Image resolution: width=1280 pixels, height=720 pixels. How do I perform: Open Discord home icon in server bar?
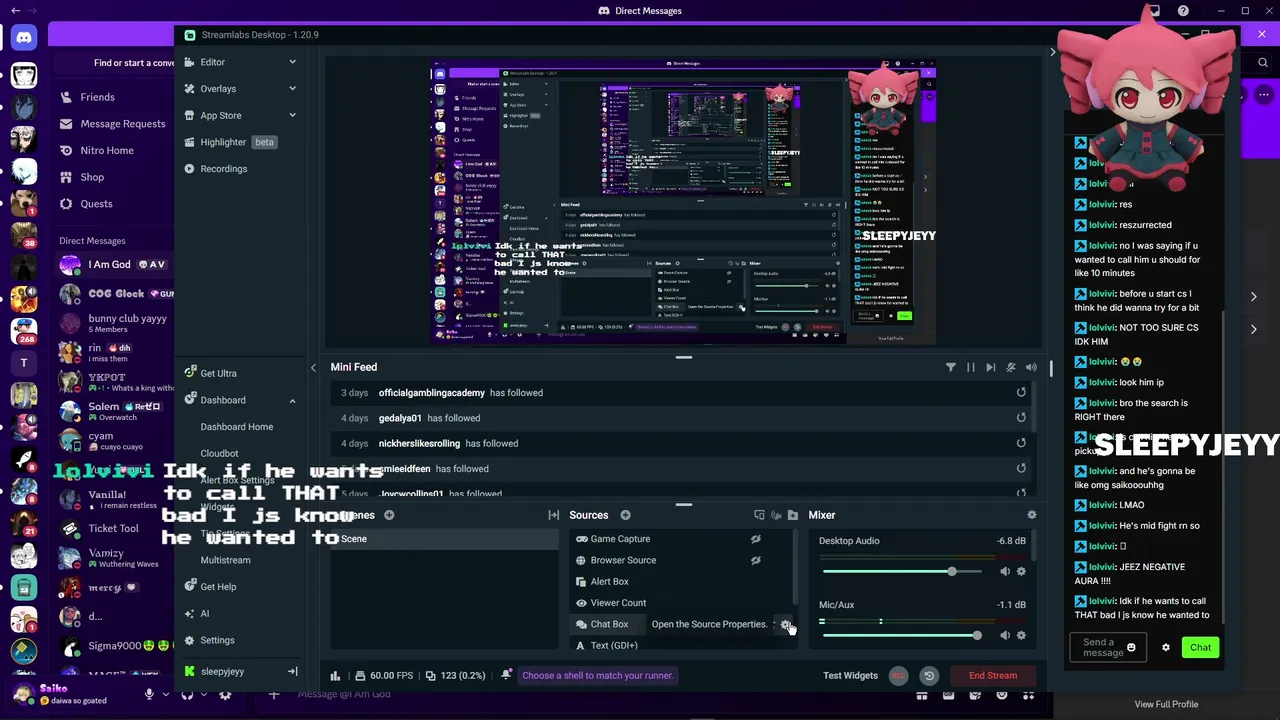(x=24, y=37)
